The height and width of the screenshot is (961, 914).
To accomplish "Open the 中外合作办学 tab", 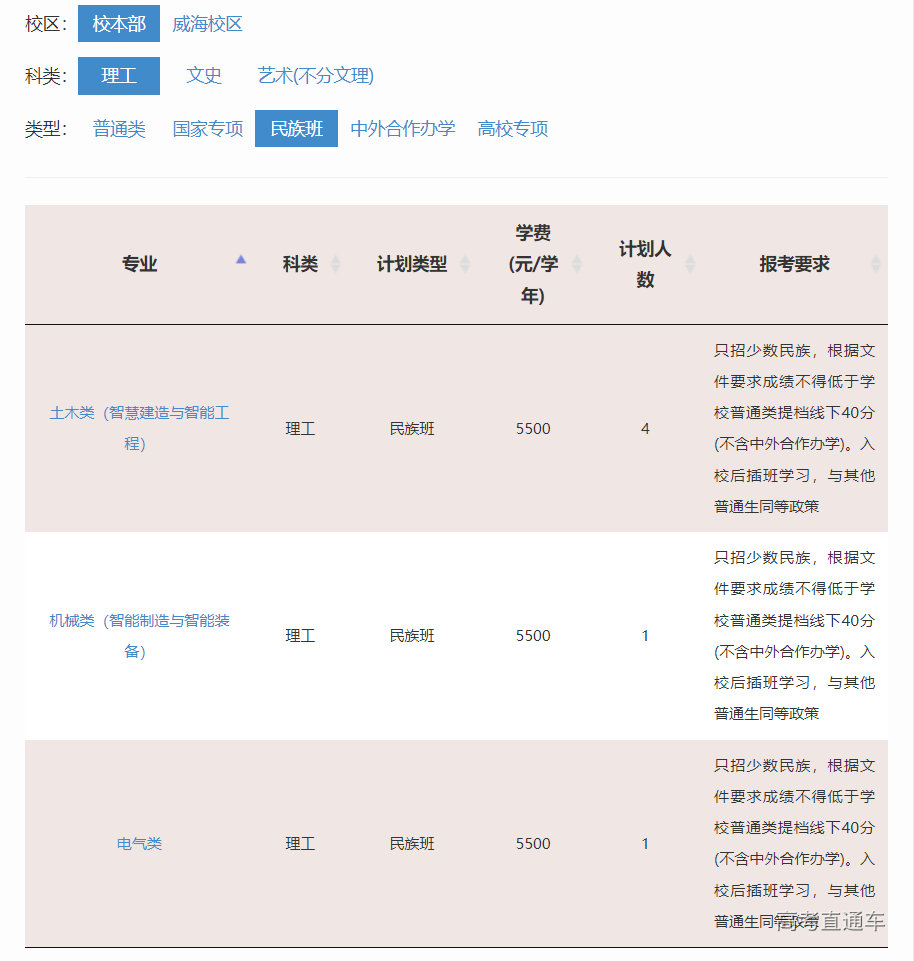I will 403,129.
